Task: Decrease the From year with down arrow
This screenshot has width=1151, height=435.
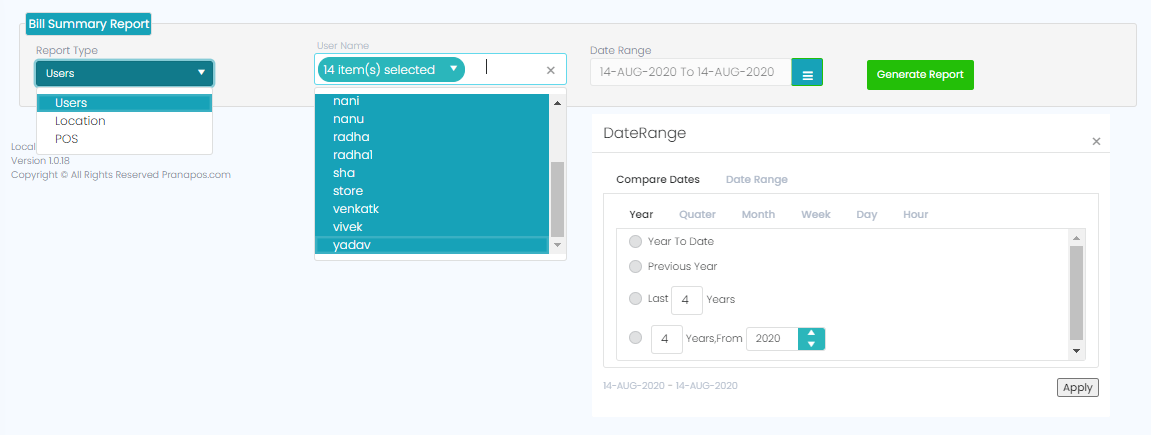Action: (x=811, y=344)
